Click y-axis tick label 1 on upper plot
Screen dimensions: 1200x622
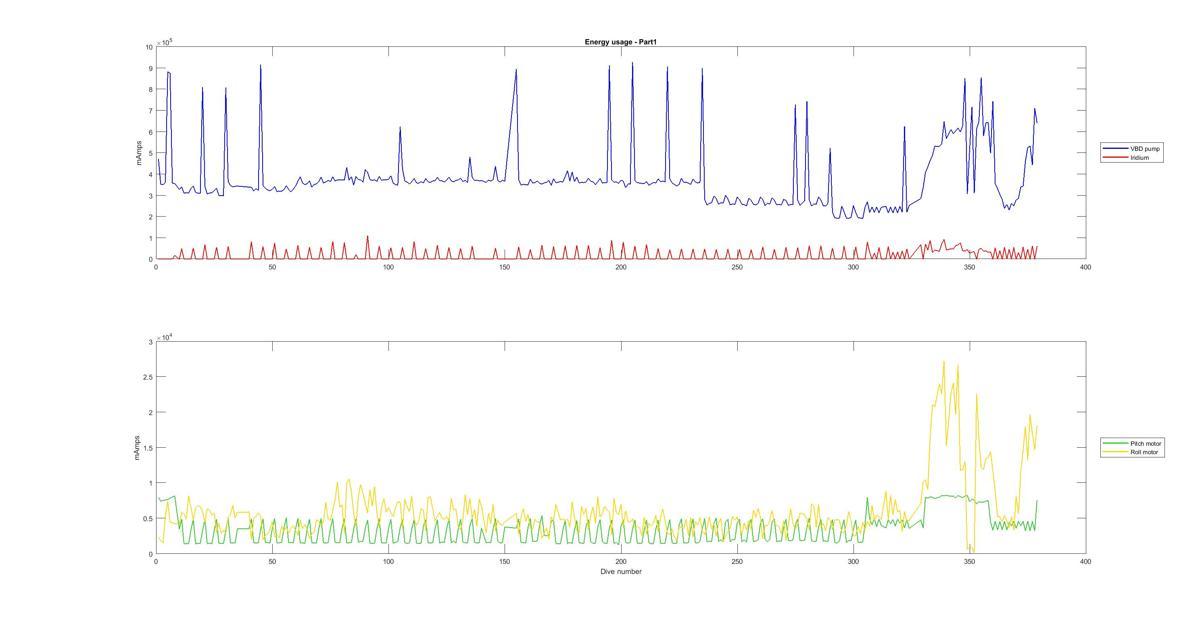pyautogui.click(x=150, y=238)
